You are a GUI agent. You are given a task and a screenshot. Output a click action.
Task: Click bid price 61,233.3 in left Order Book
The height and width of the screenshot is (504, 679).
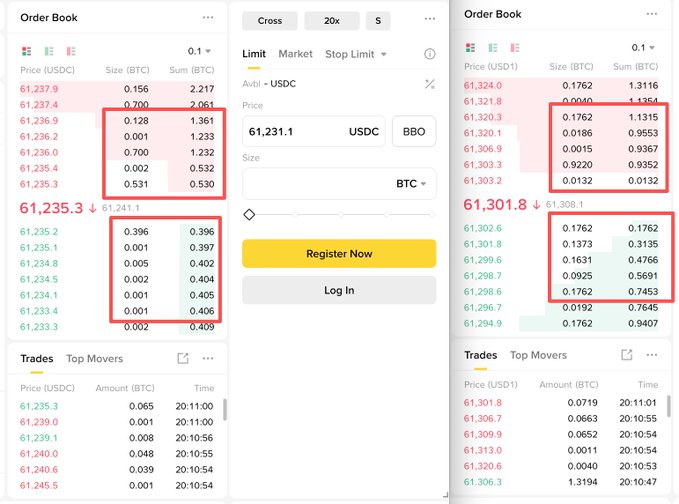[x=39, y=327]
